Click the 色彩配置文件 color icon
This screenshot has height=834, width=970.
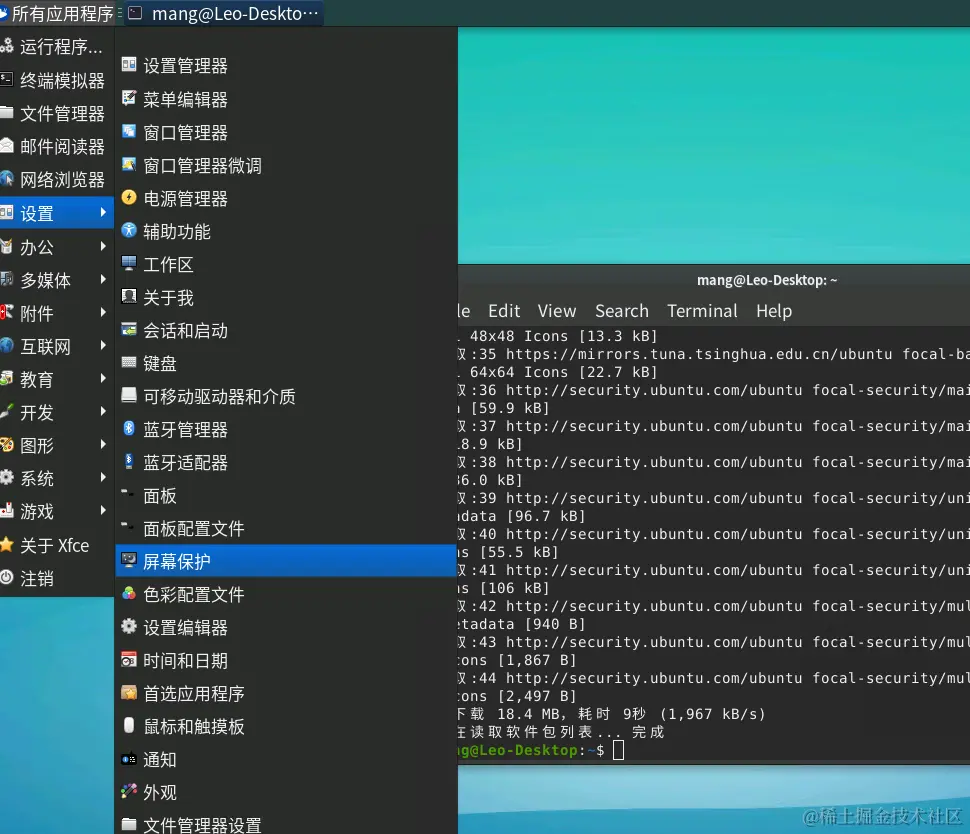click(129, 593)
